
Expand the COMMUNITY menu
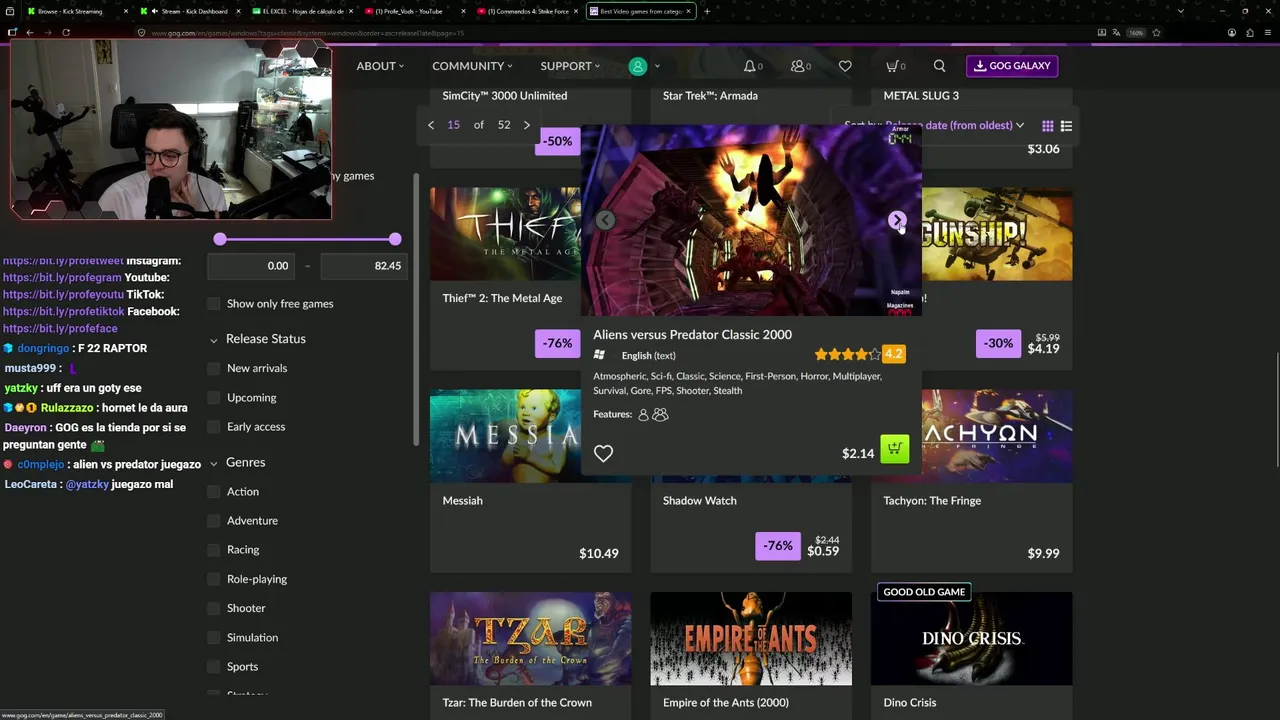tap(472, 66)
